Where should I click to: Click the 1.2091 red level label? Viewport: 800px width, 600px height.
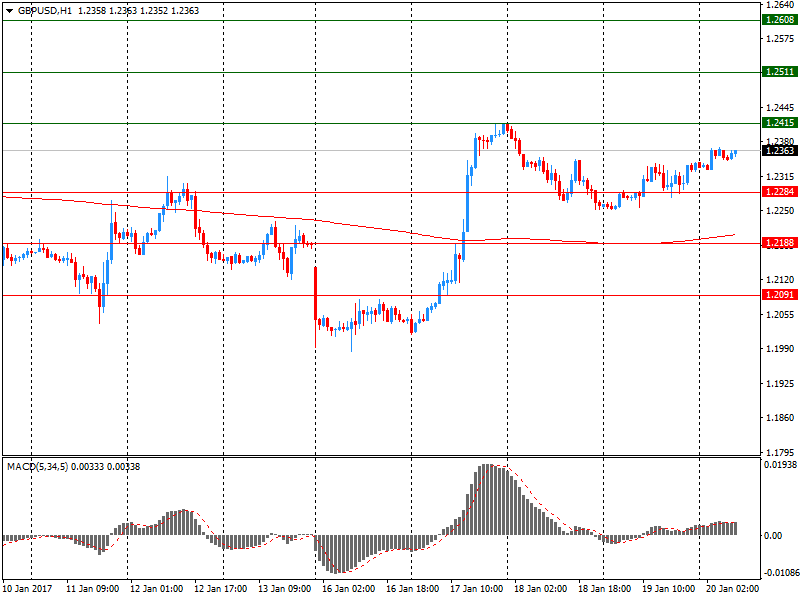pos(780,295)
